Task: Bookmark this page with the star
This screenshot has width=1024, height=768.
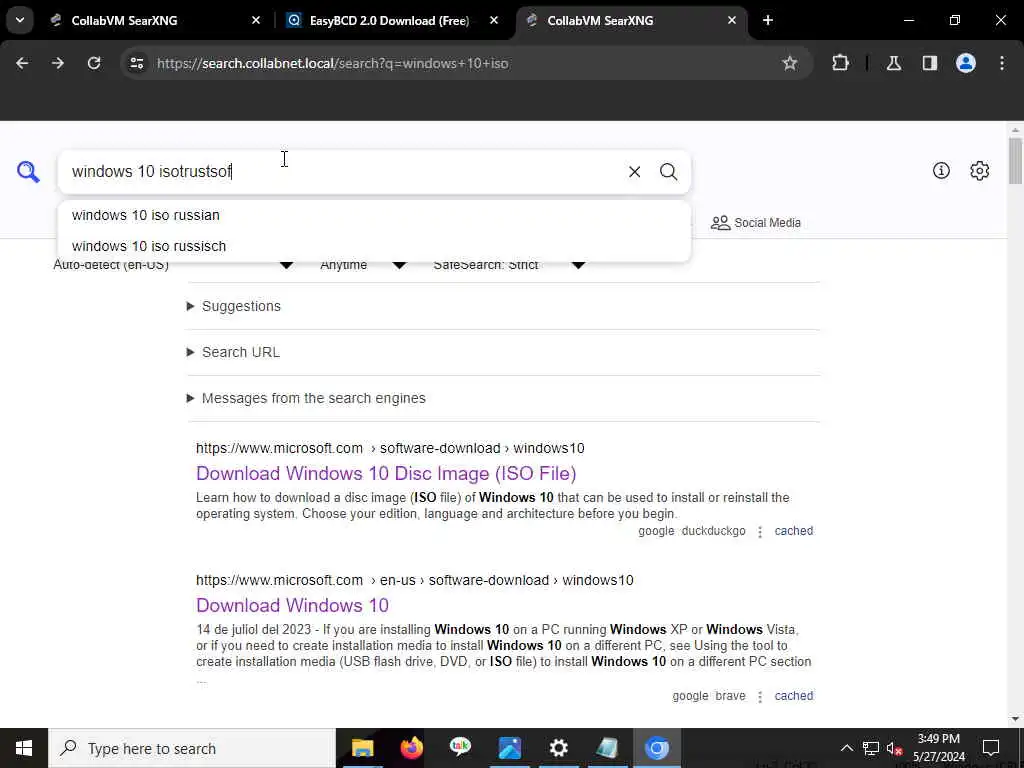Action: (790, 63)
